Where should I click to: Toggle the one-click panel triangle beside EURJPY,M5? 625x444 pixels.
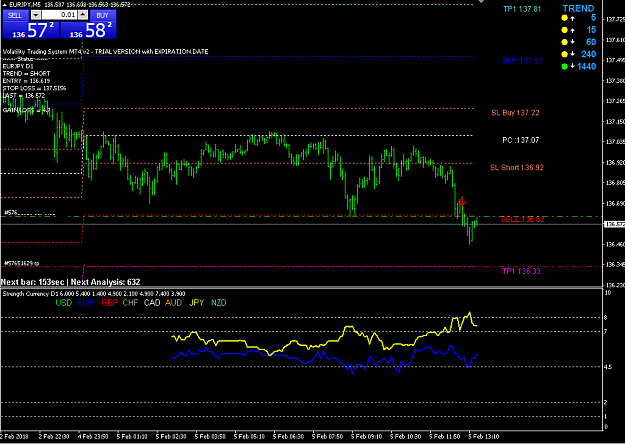tap(4, 5)
